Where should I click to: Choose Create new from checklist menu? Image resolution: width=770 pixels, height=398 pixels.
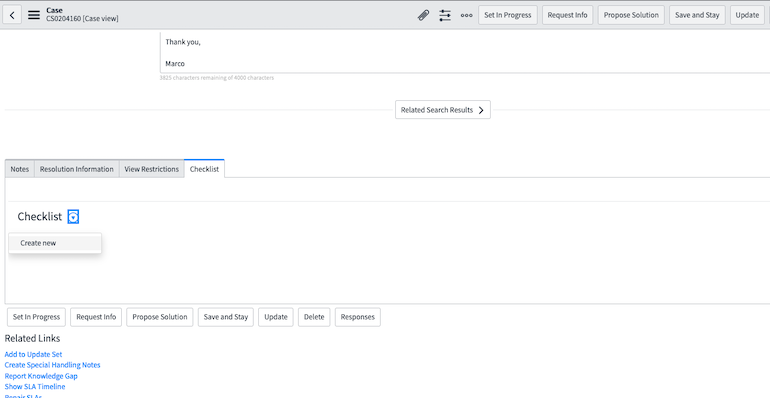55,243
